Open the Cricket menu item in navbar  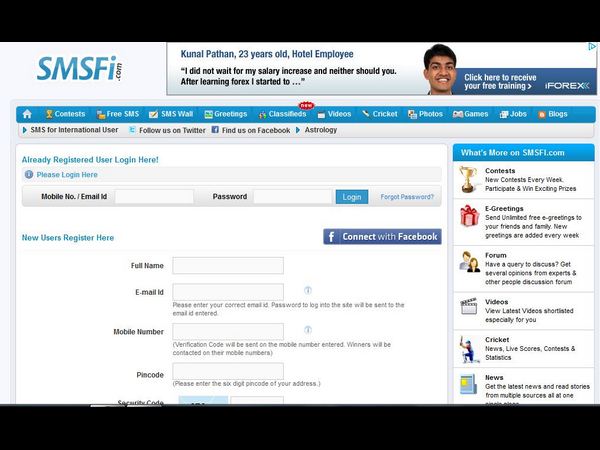[x=380, y=114]
